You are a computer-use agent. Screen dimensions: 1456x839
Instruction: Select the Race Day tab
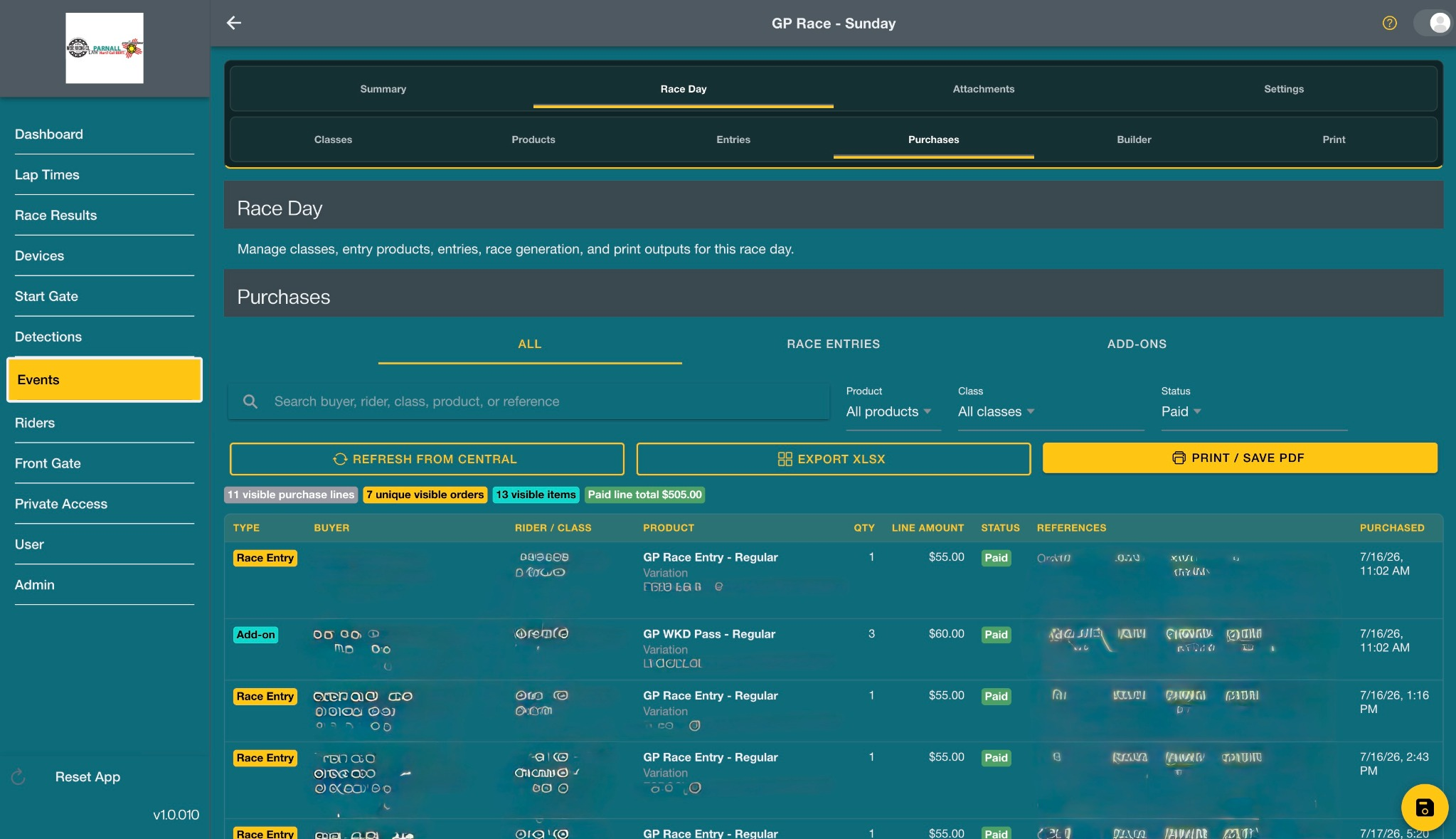tap(683, 89)
